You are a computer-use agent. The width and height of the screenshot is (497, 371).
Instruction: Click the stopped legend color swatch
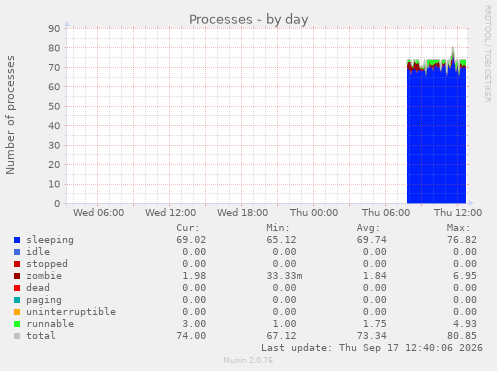[x=17, y=264]
